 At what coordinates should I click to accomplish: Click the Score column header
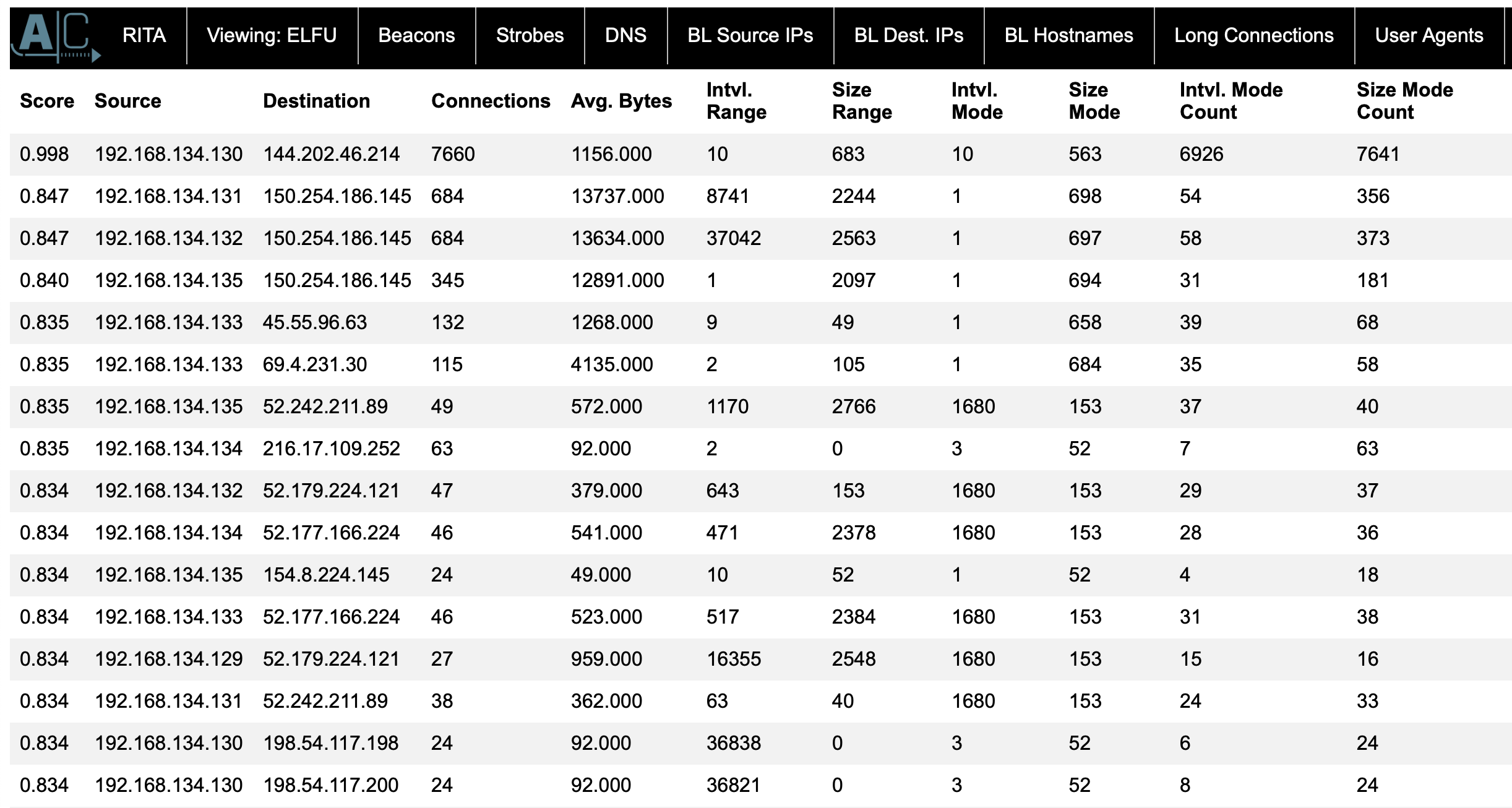coord(47,101)
